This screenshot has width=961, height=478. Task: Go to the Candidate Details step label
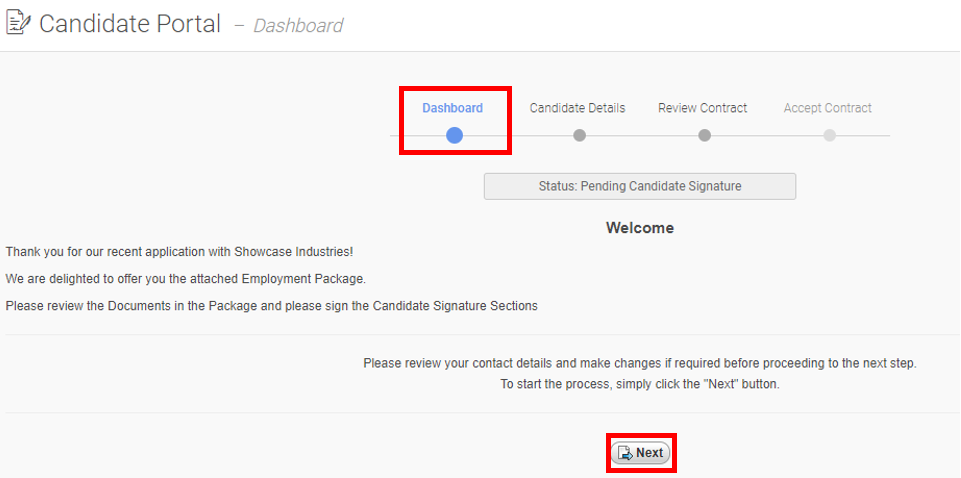pyautogui.click(x=577, y=108)
